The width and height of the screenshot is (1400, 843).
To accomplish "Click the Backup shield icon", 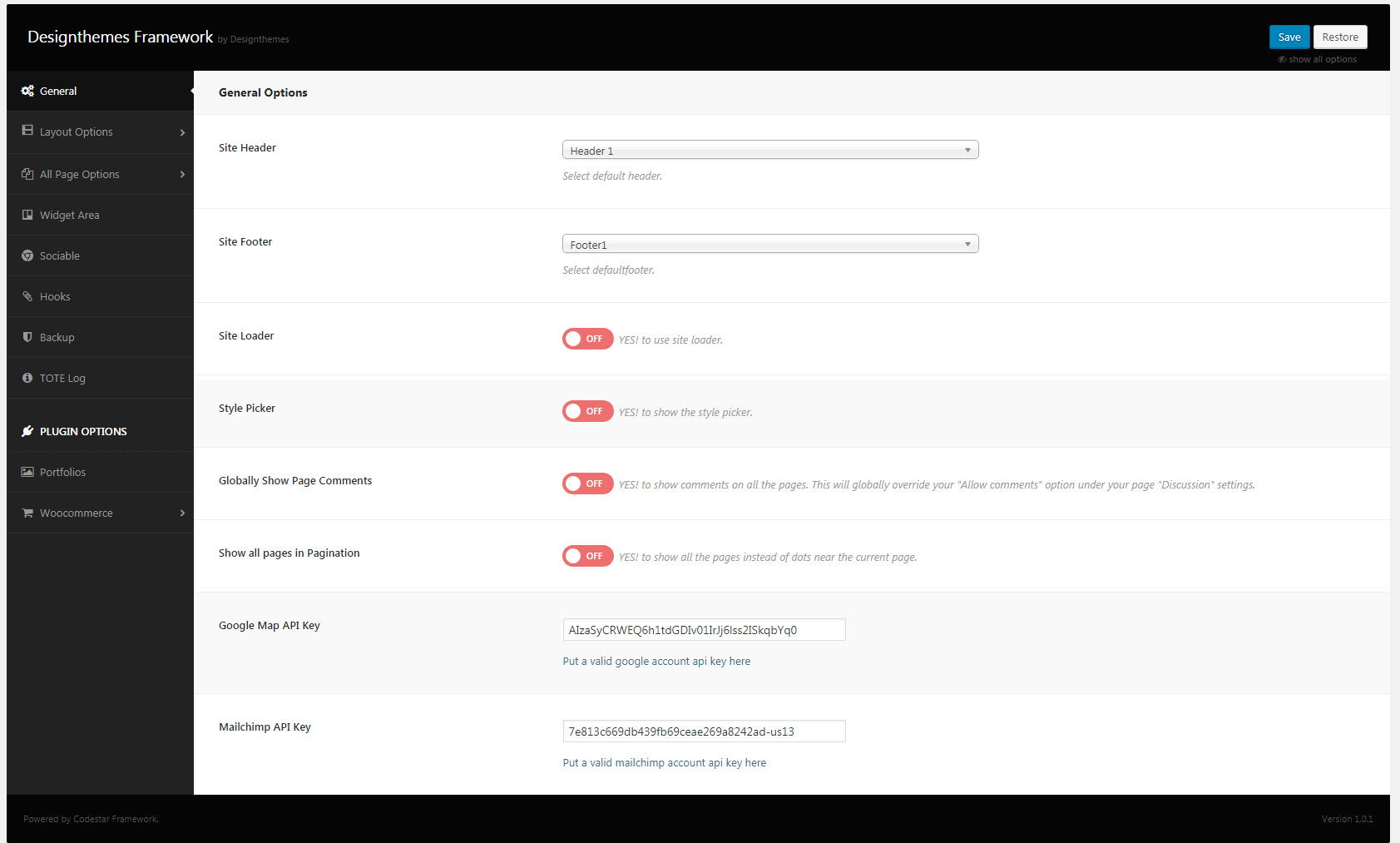I will (27, 337).
